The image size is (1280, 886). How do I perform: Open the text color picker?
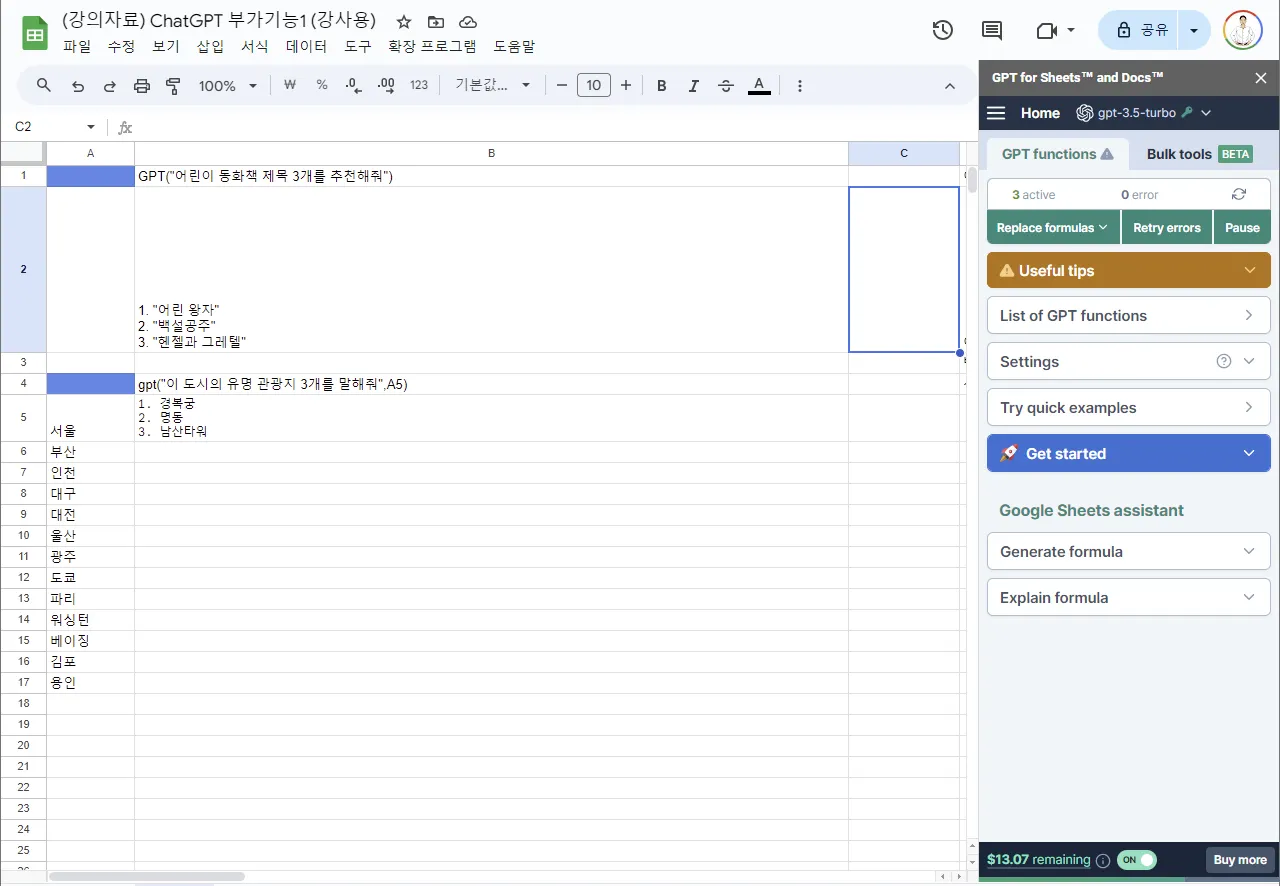pyautogui.click(x=759, y=86)
